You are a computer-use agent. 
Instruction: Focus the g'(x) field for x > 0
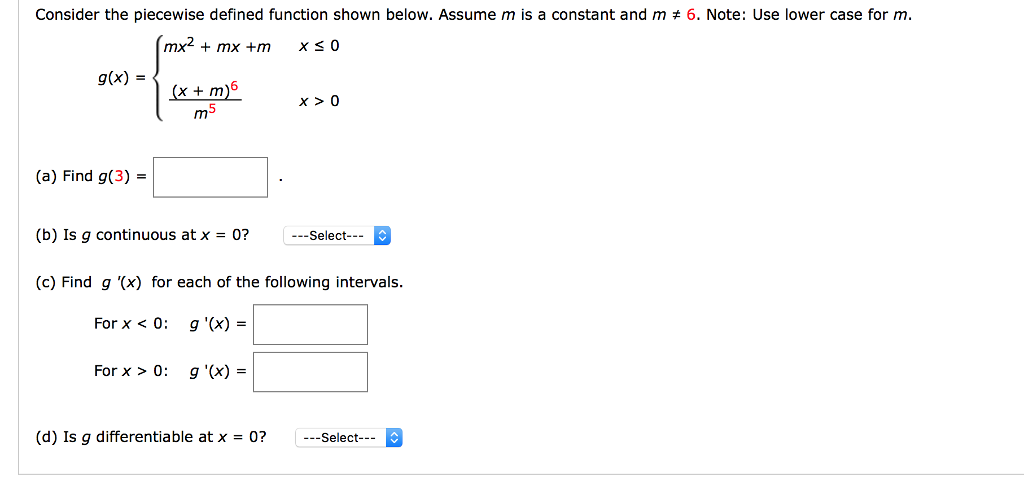click(310, 372)
